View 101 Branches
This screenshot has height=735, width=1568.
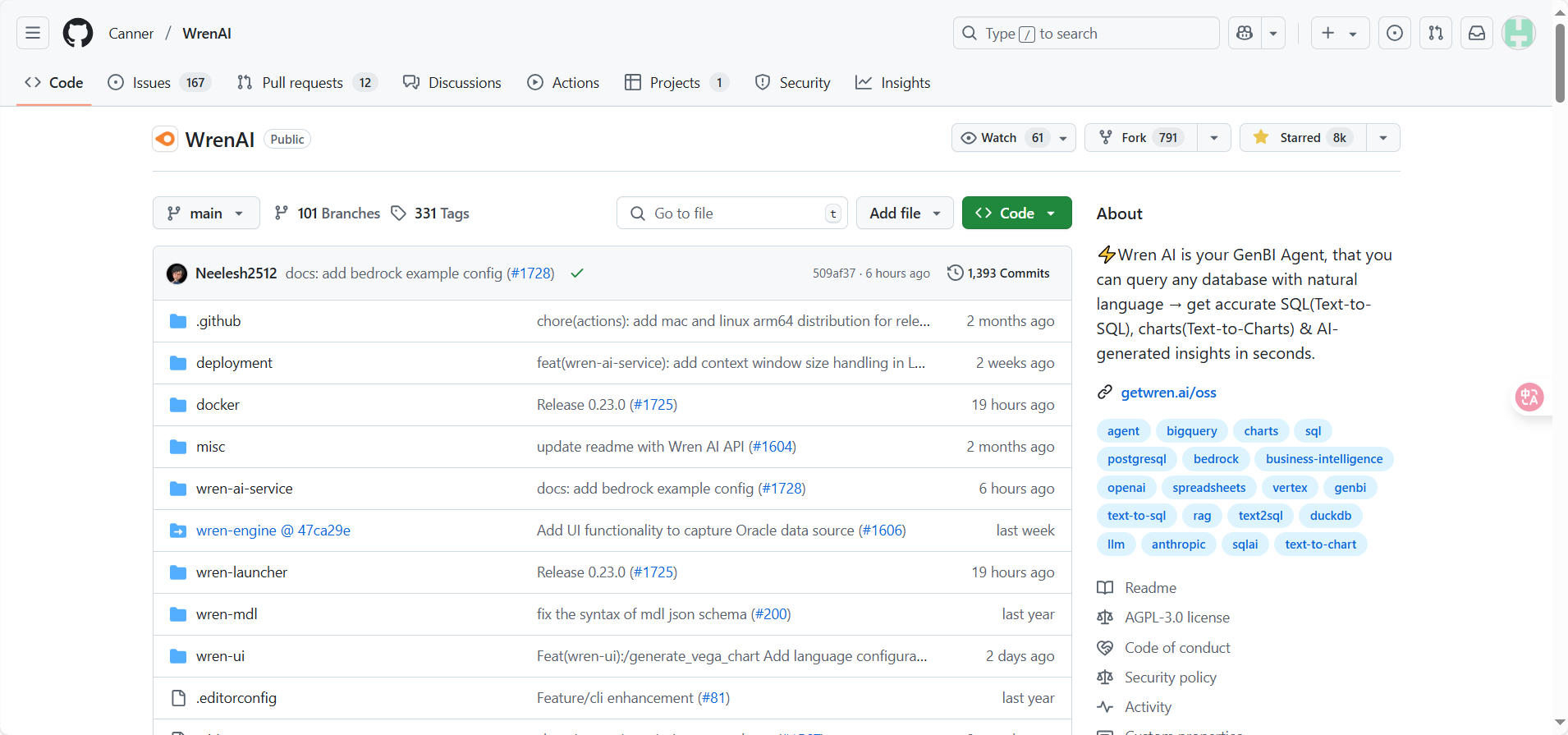[327, 213]
